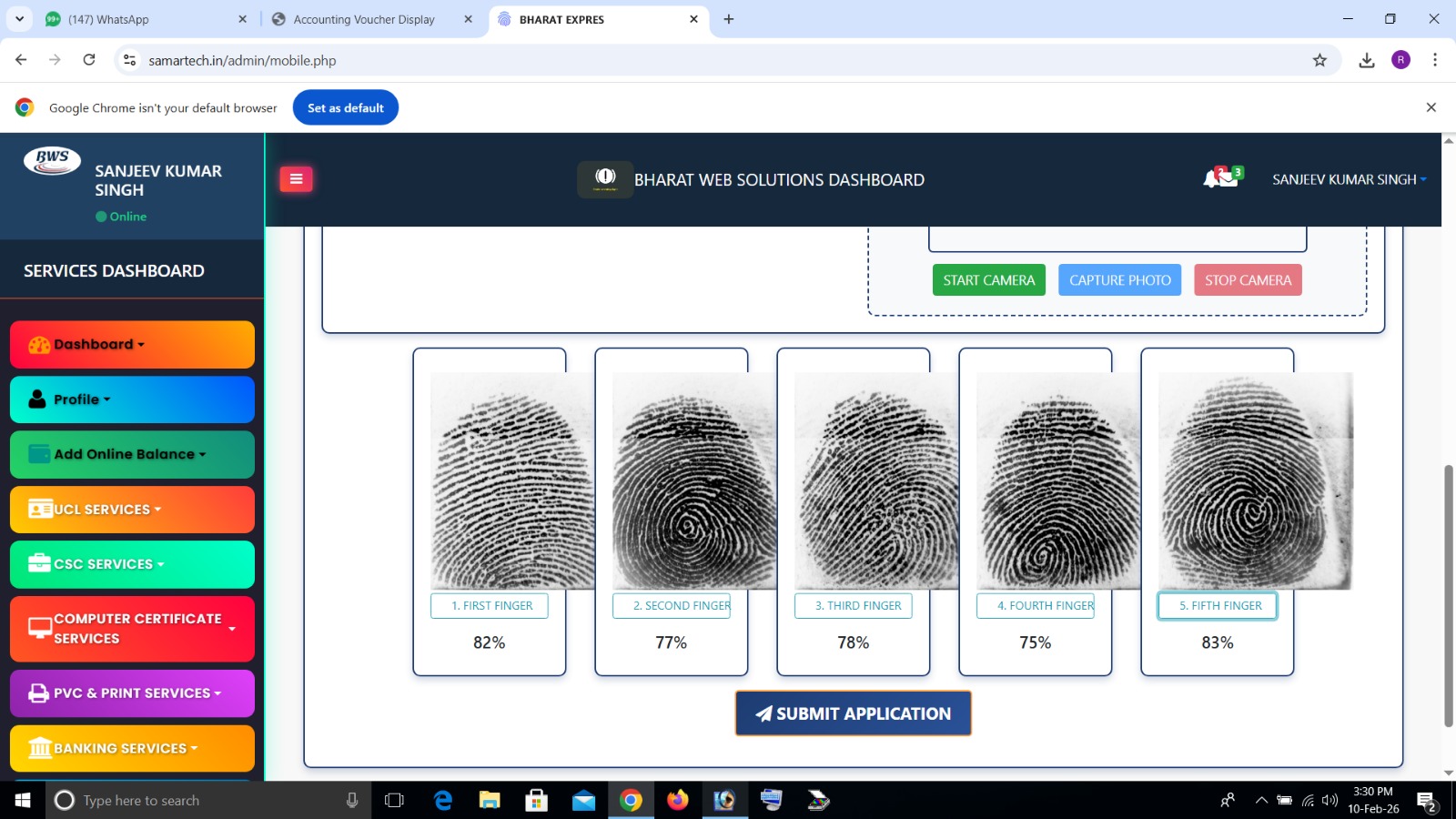Open SANJEEV KUMAR SINGH user dropdown

(1349, 179)
